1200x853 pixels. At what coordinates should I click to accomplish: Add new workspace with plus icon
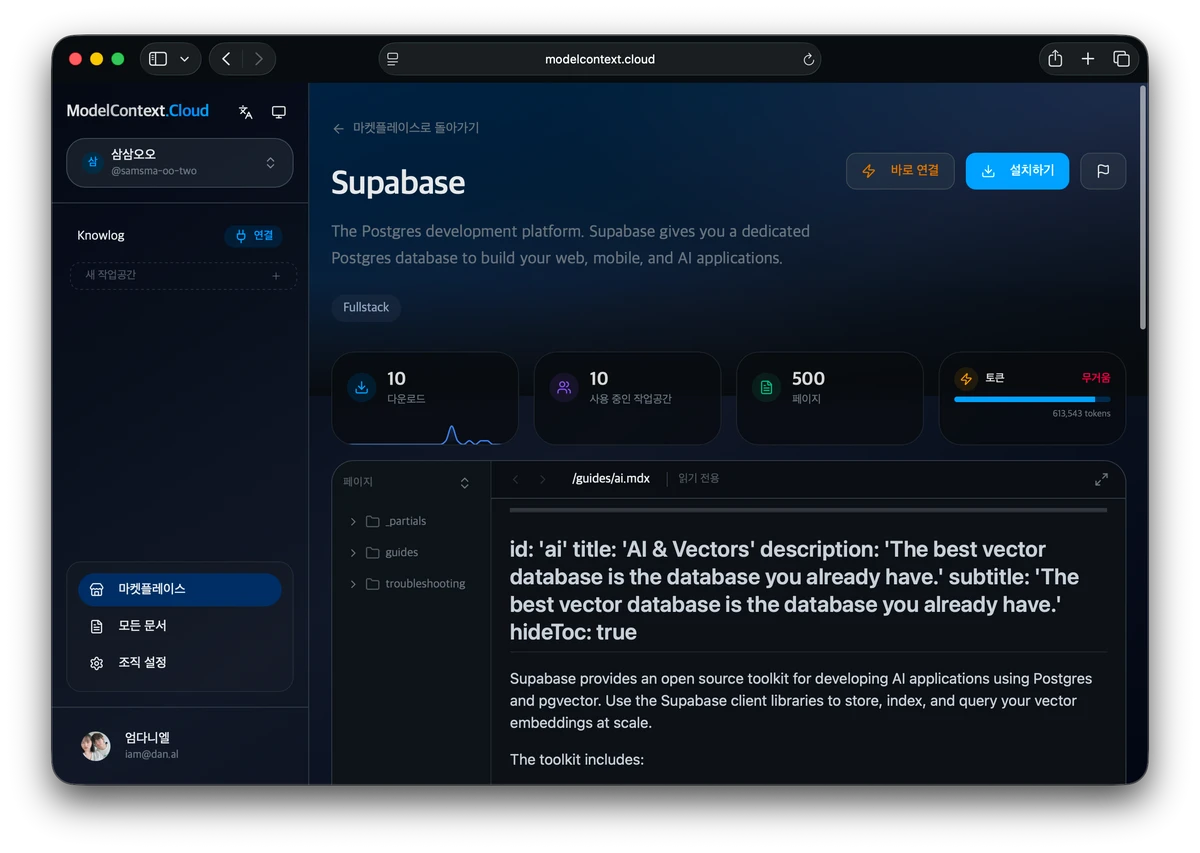[276, 275]
